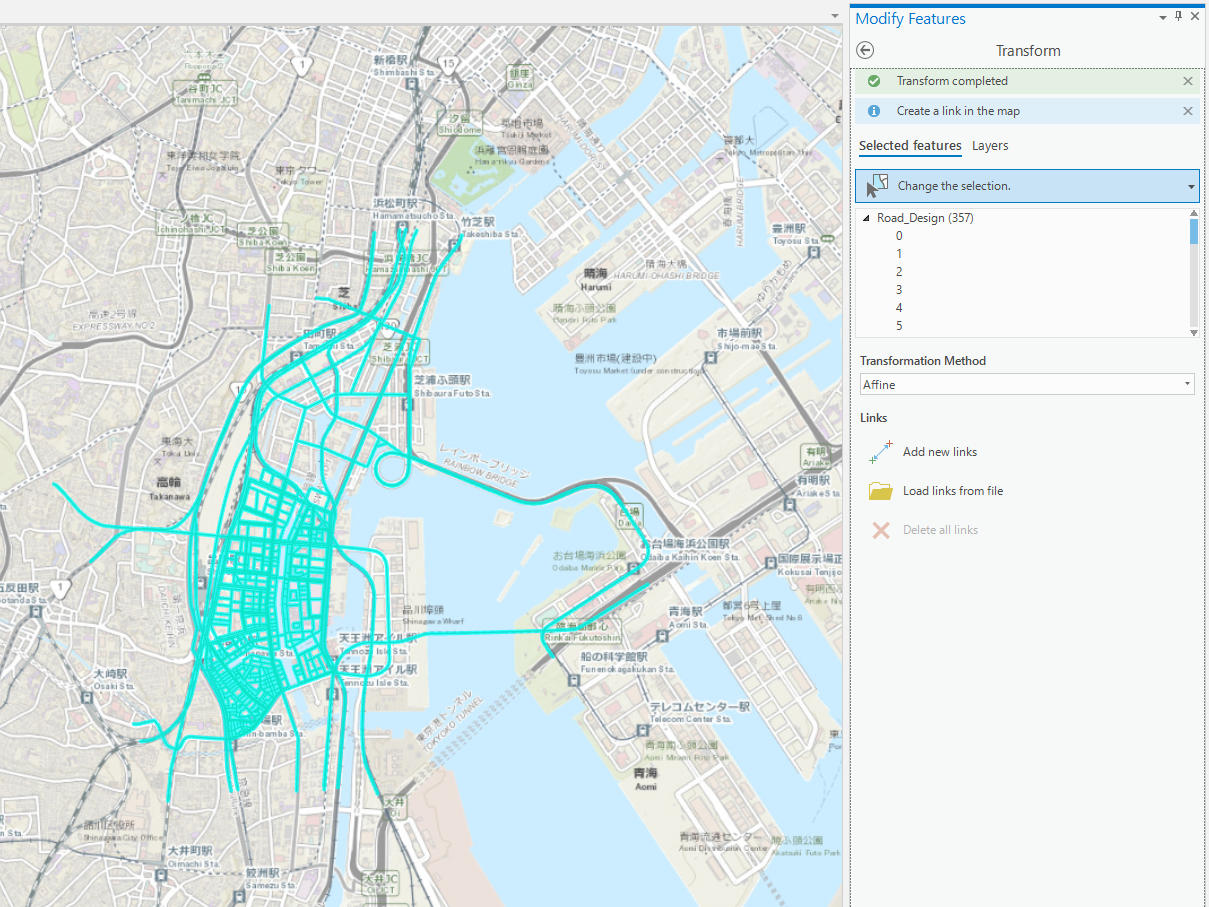Open the map view tab dropdown arrow
The width and height of the screenshot is (1209, 907).
tap(836, 16)
